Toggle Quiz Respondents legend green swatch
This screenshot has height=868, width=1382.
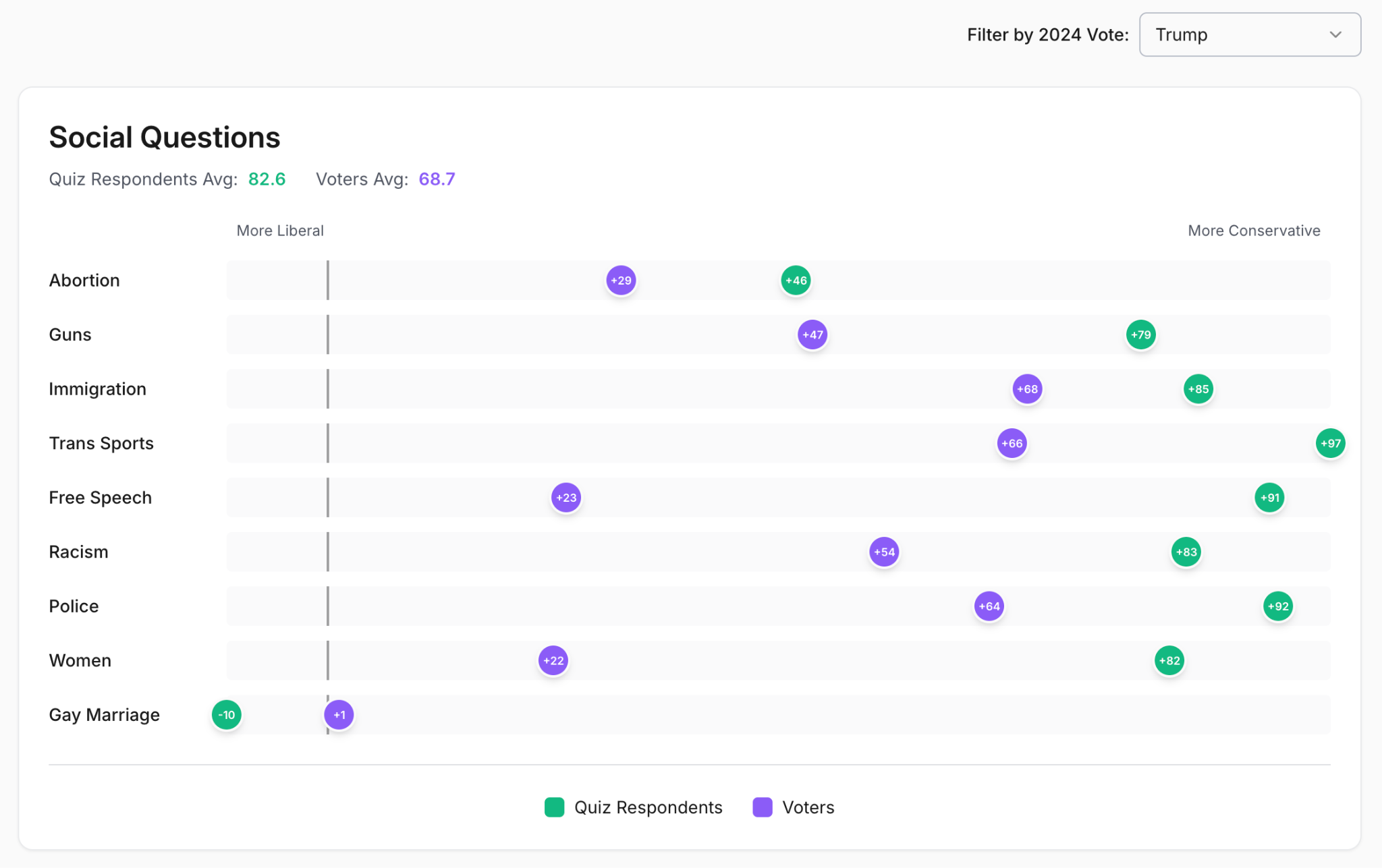pyautogui.click(x=554, y=807)
